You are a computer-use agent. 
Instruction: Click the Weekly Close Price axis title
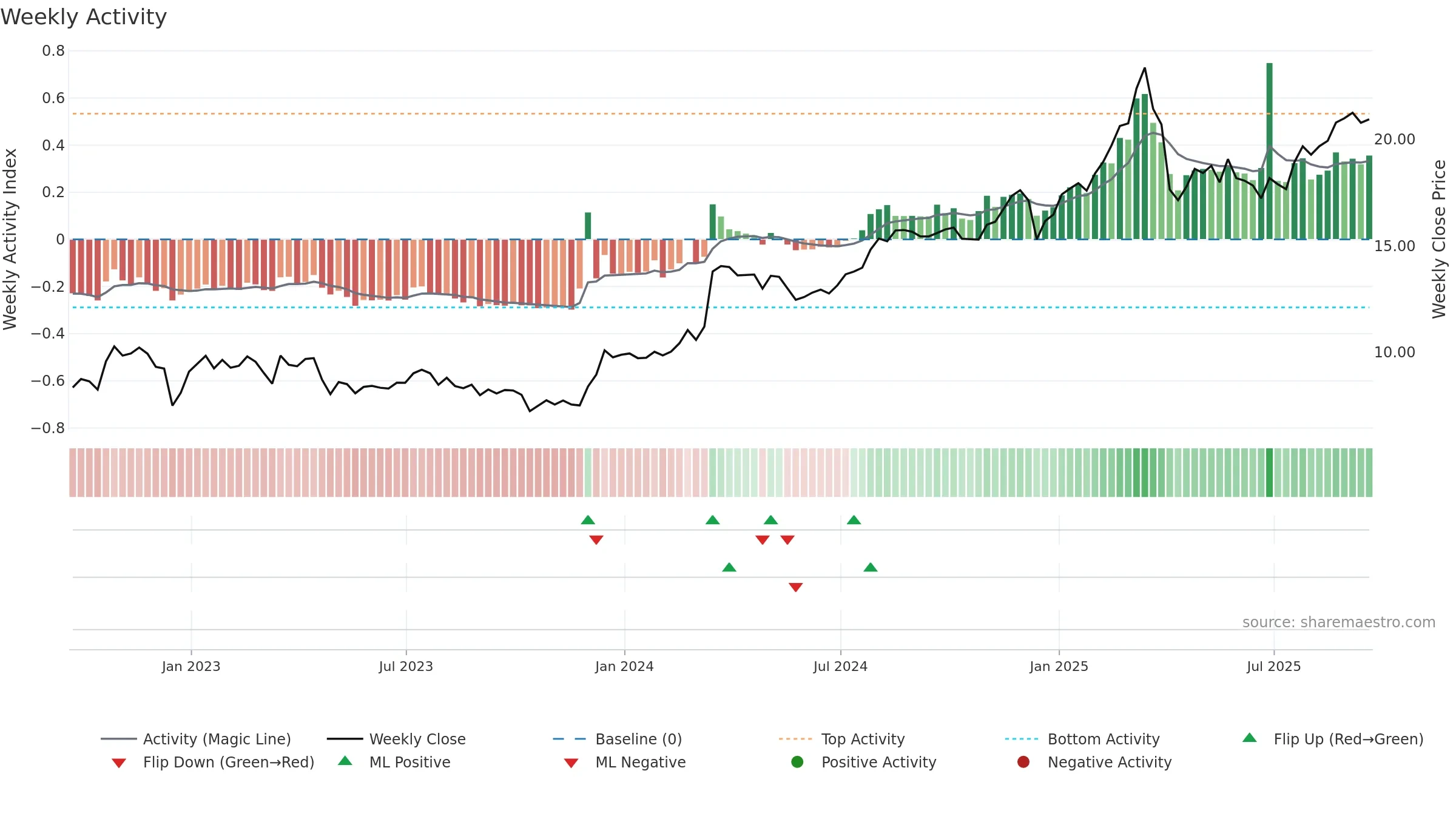[1439, 240]
